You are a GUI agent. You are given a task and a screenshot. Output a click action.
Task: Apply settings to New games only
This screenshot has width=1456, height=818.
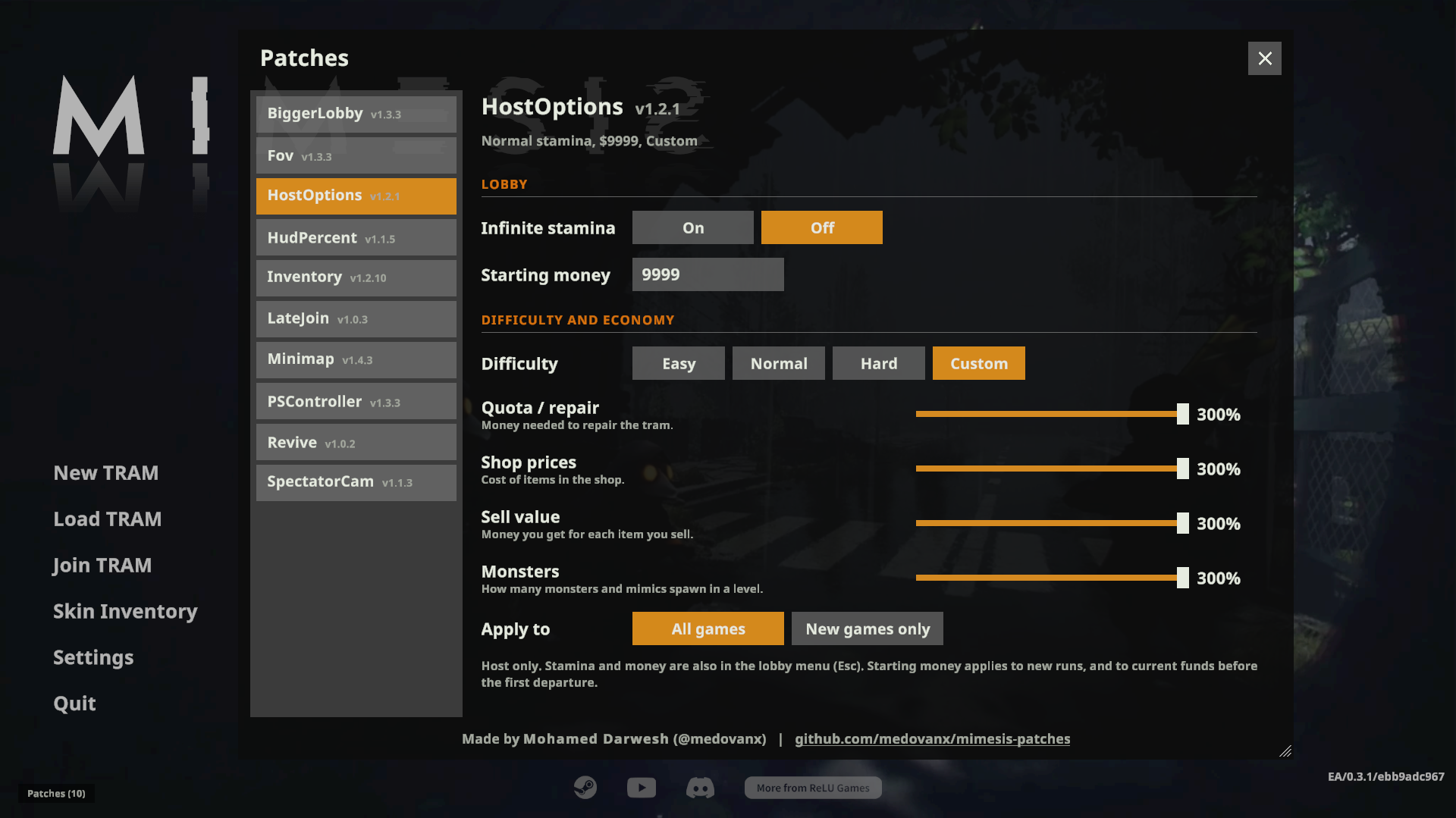coord(867,628)
